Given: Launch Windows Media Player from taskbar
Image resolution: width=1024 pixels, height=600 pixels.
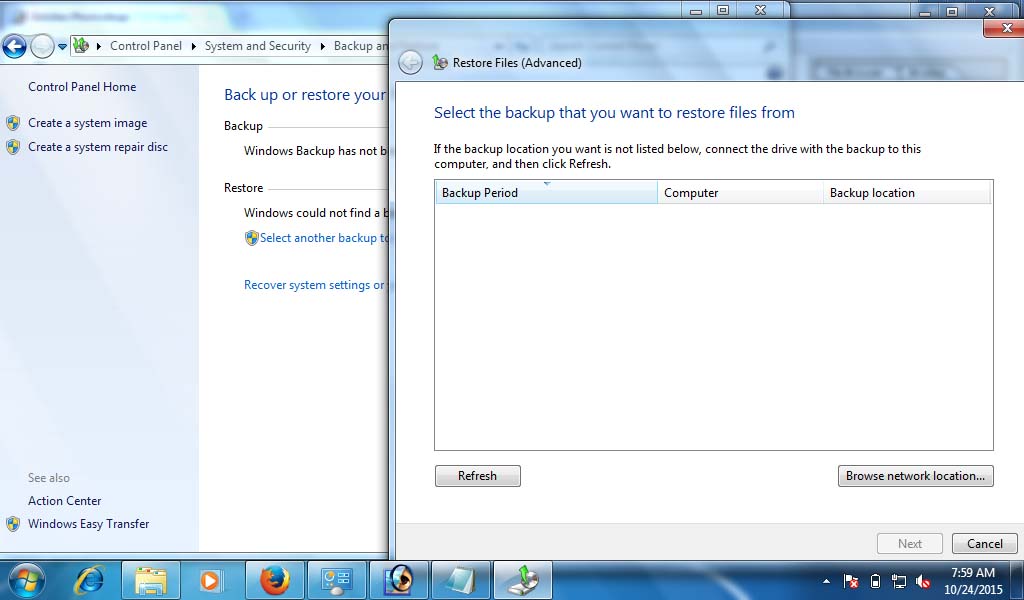Looking at the screenshot, I should click(210, 580).
